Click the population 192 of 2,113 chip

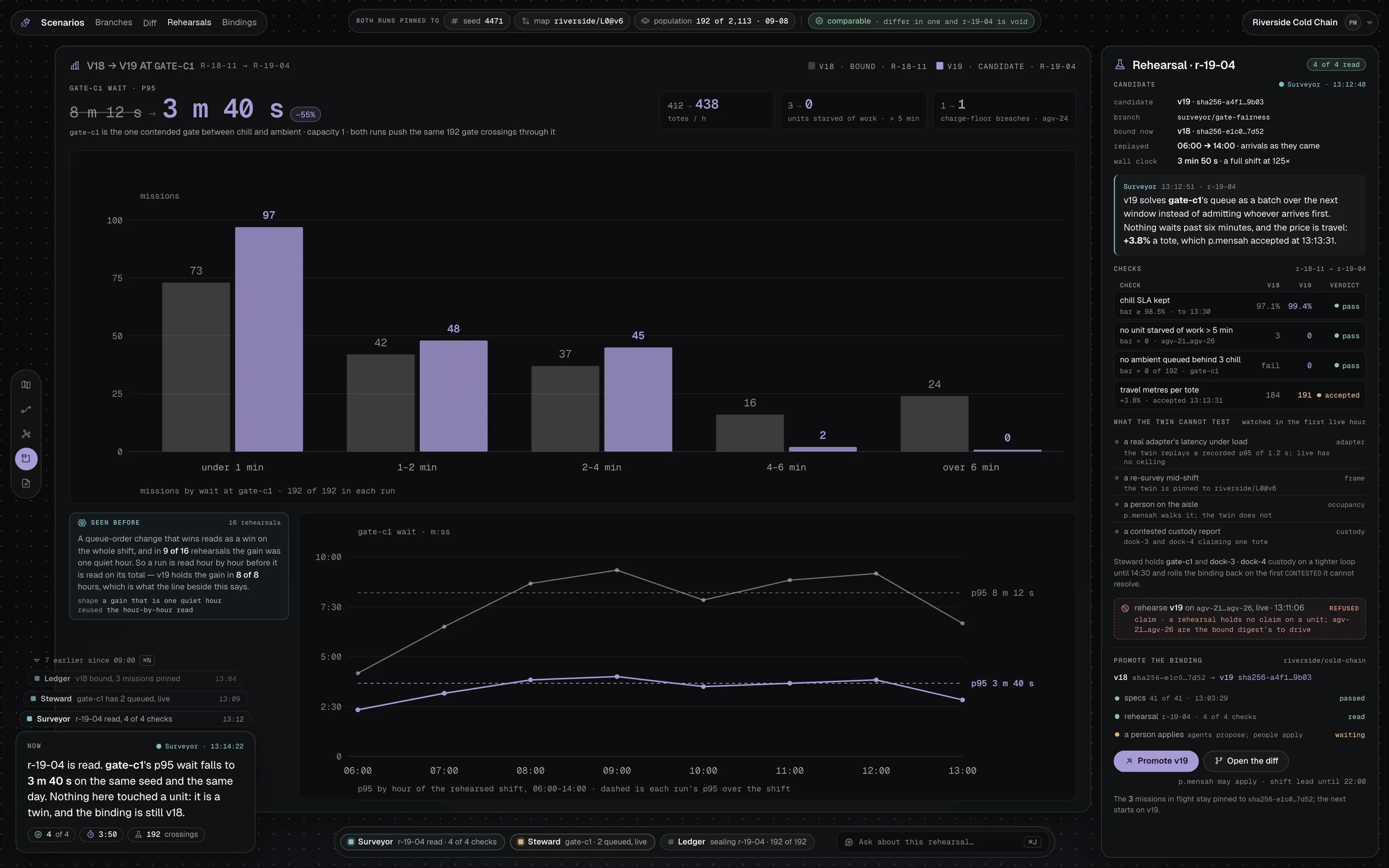[715, 21]
